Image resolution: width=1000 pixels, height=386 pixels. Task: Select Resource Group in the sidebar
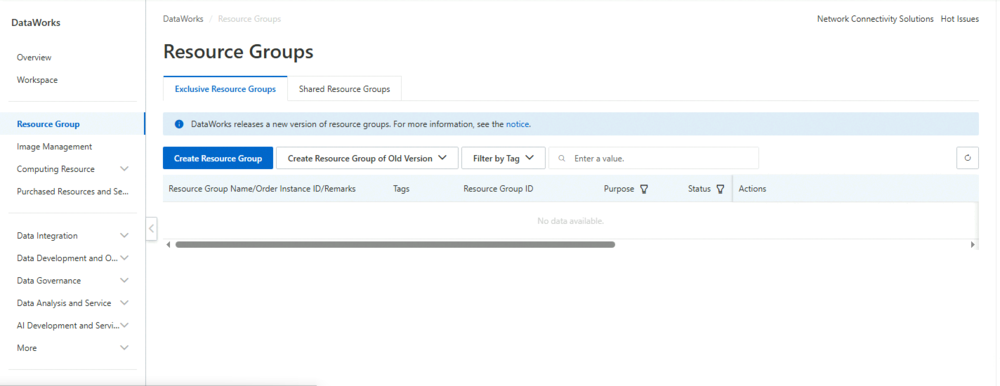[48, 124]
